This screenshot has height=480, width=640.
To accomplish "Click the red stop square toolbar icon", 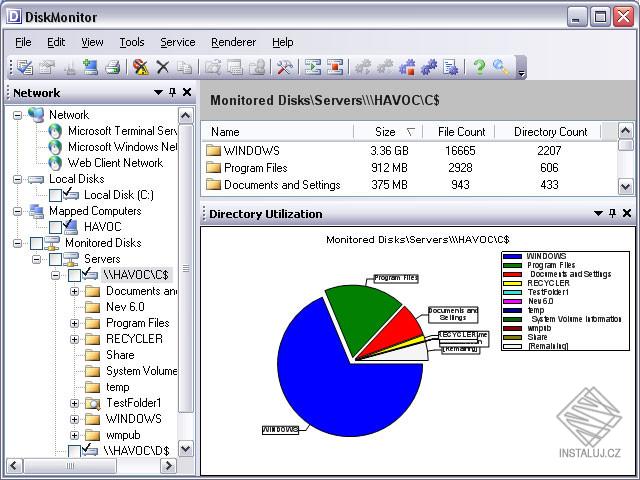I will coord(335,67).
